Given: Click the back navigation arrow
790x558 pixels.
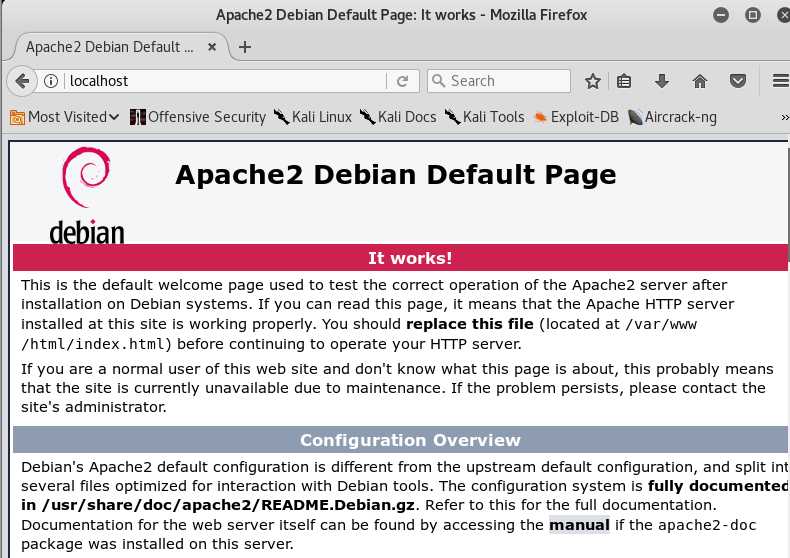Looking at the screenshot, I should tap(19, 81).
